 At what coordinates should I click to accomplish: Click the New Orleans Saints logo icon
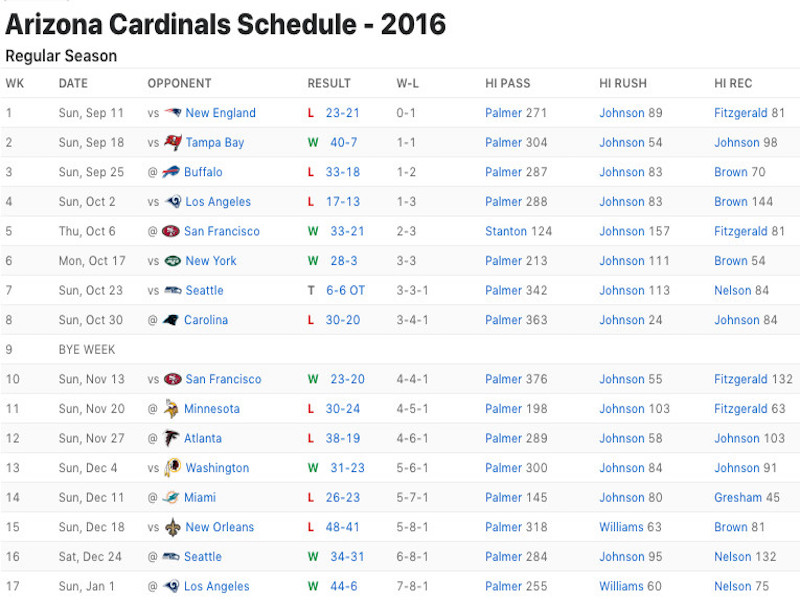(x=173, y=527)
